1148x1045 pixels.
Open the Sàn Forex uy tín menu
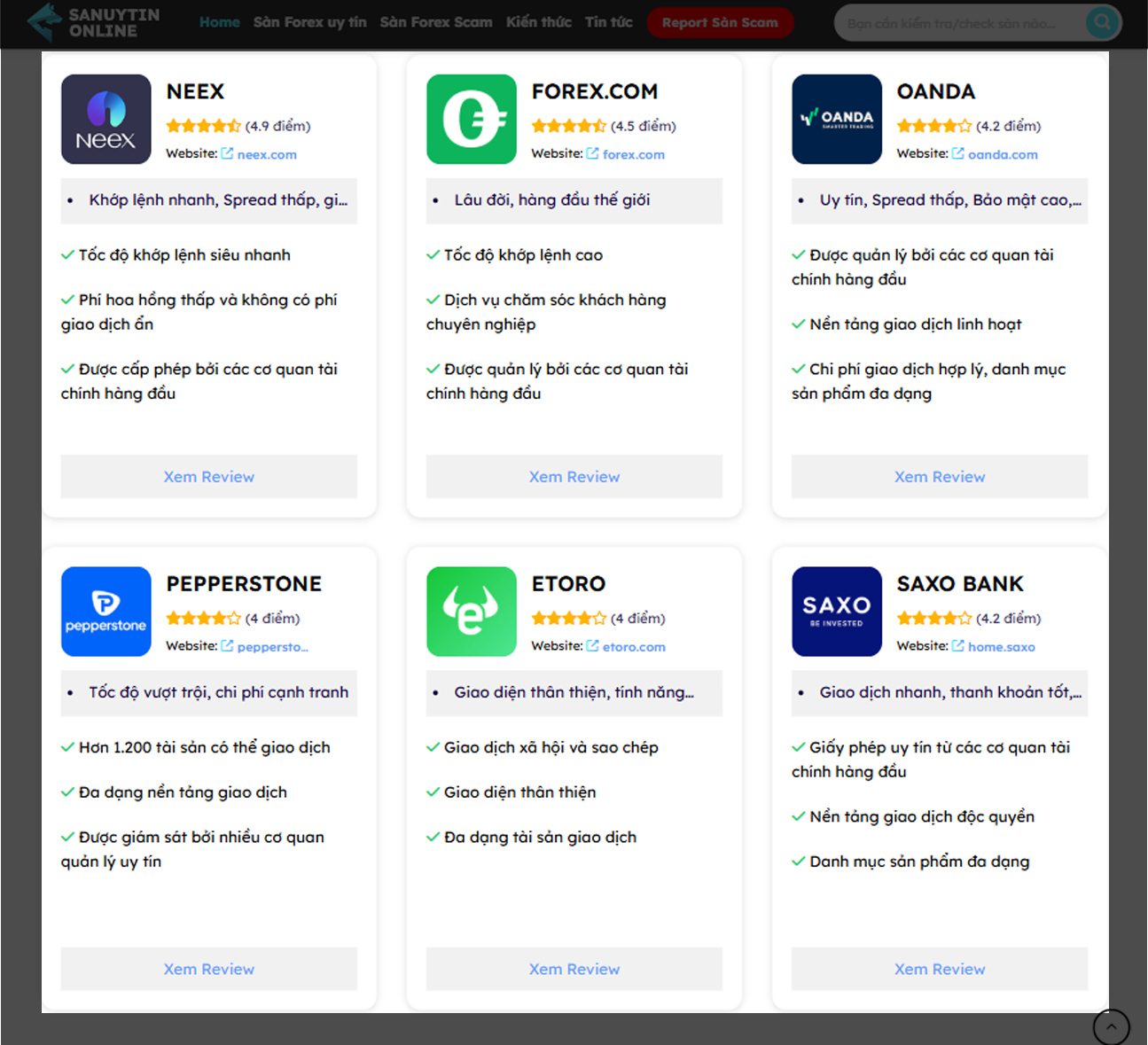click(310, 22)
